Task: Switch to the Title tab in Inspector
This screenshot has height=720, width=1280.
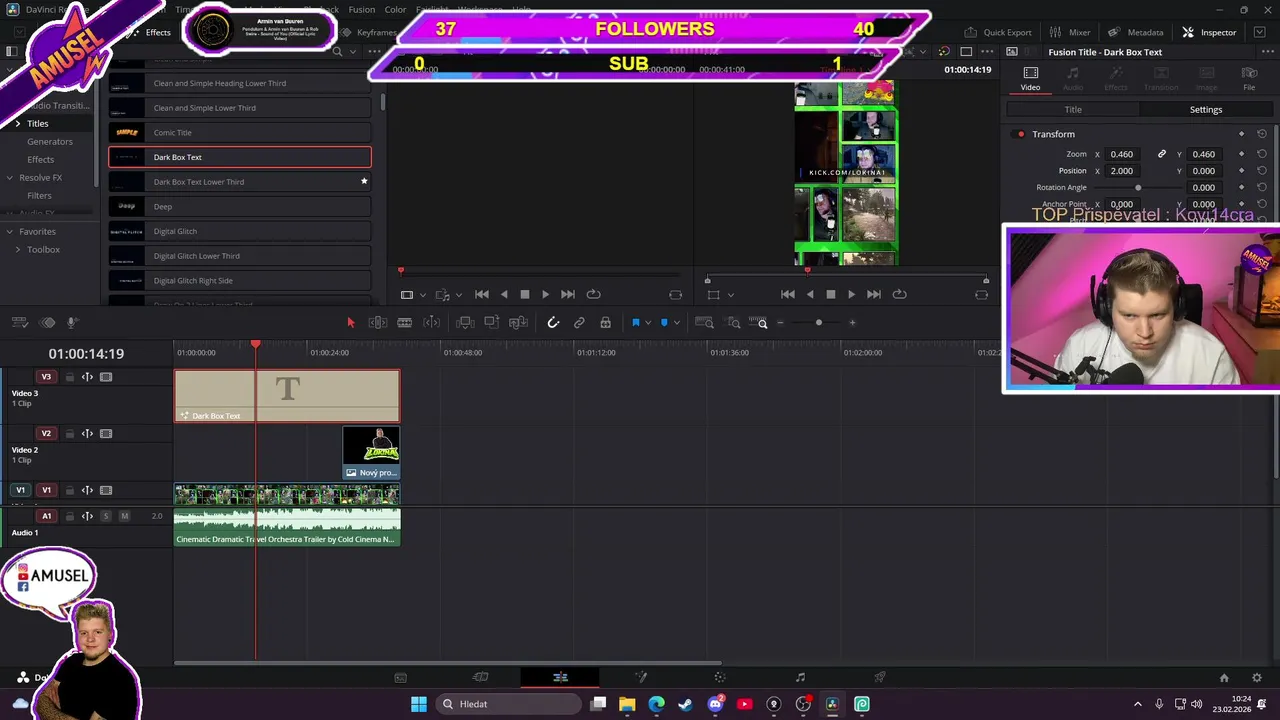Action: (x=1072, y=109)
